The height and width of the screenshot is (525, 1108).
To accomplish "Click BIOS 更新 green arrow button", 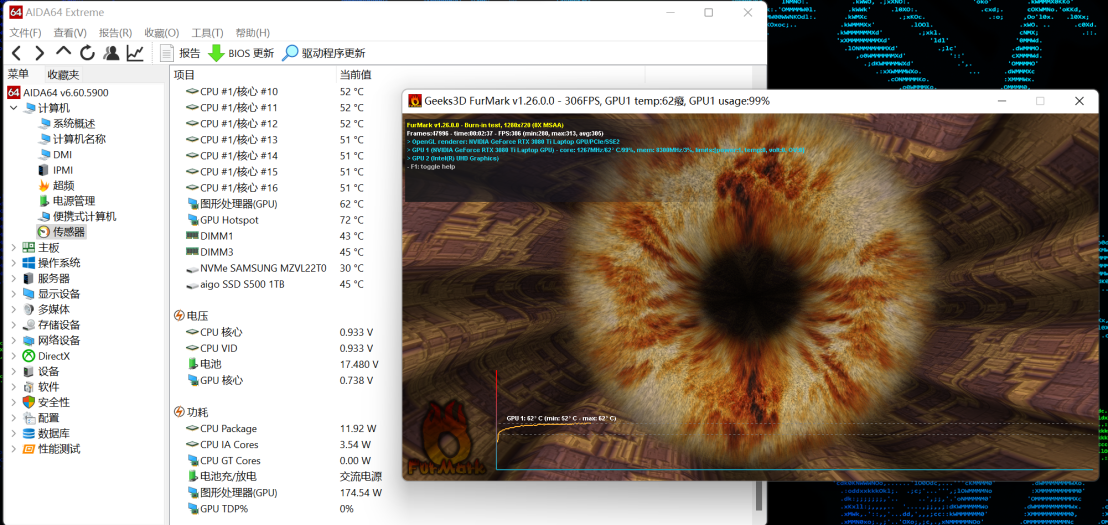I will point(241,53).
